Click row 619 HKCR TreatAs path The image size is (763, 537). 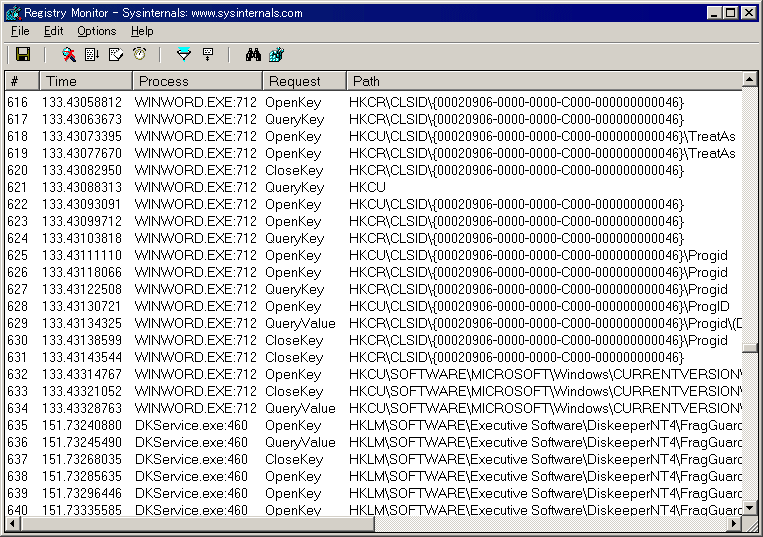(x=542, y=153)
